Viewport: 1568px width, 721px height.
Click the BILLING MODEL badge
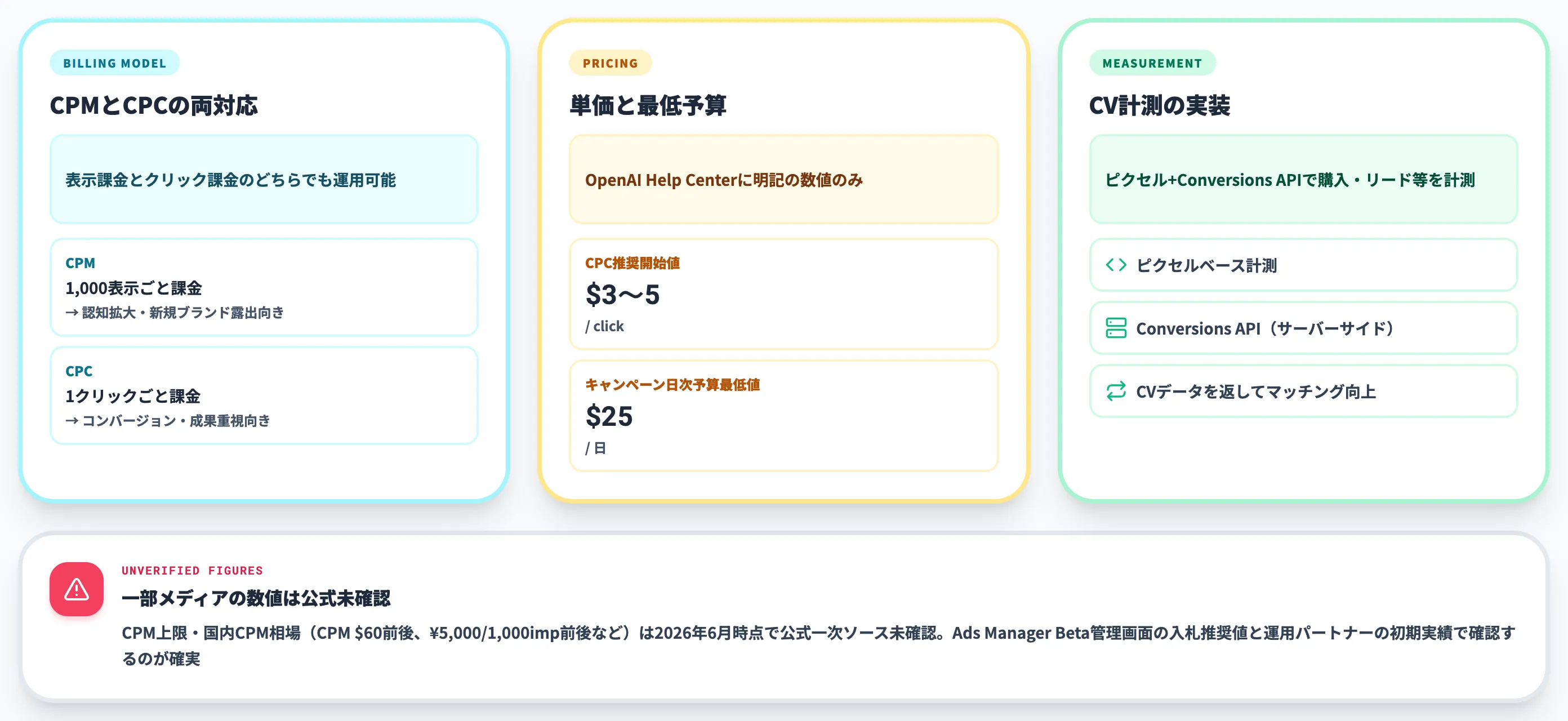pyautogui.click(x=114, y=63)
